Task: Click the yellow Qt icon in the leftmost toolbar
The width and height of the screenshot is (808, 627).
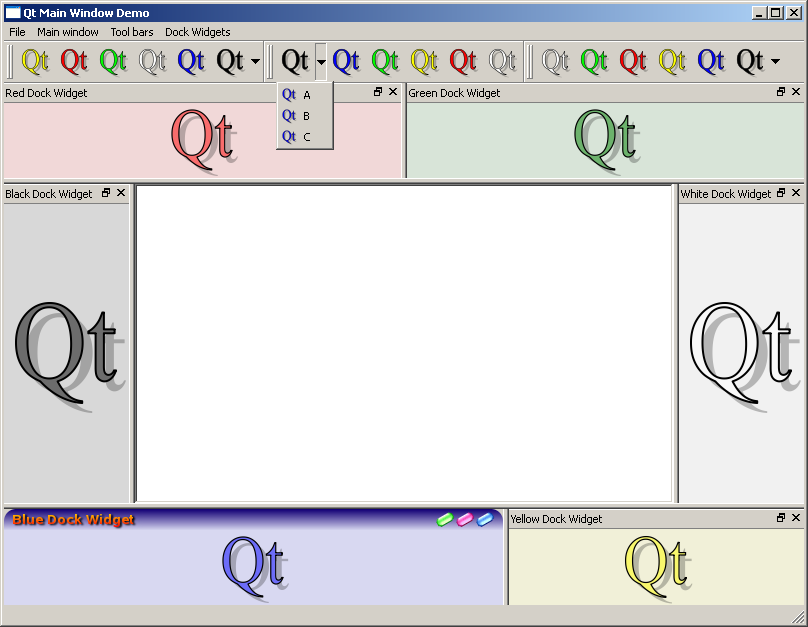Action: click(35, 61)
